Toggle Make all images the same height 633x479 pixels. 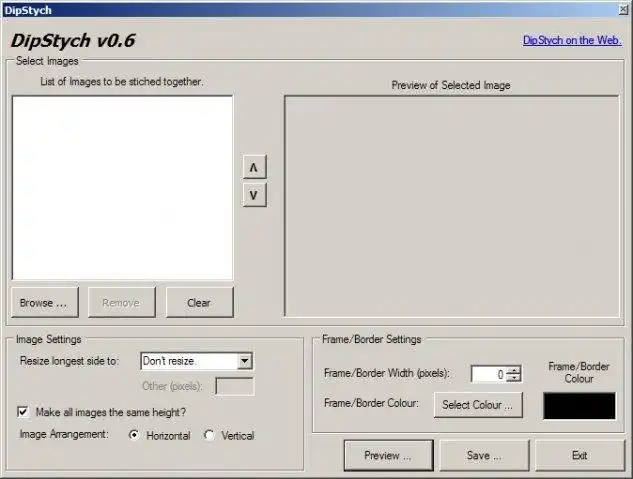pyautogui.click(x=23, y=412)
